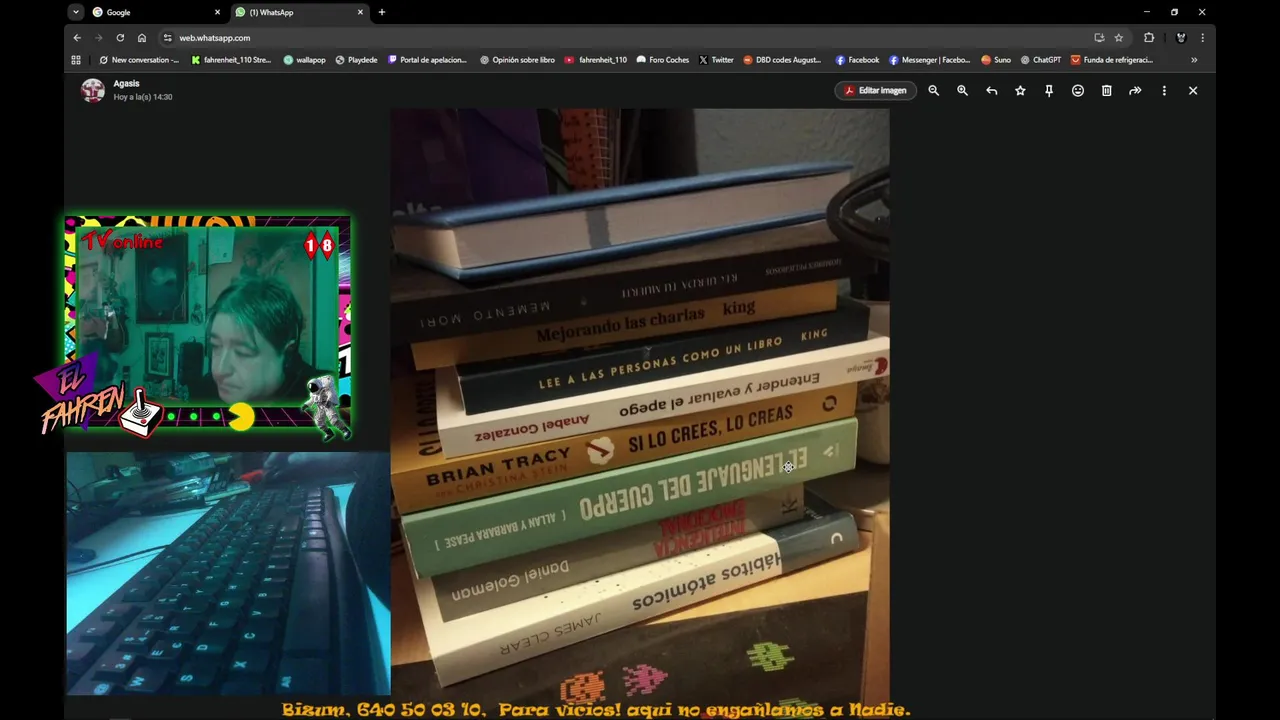Star the viewed image message
Viewport: 1280px width, 720px height.
point(1020,90)
